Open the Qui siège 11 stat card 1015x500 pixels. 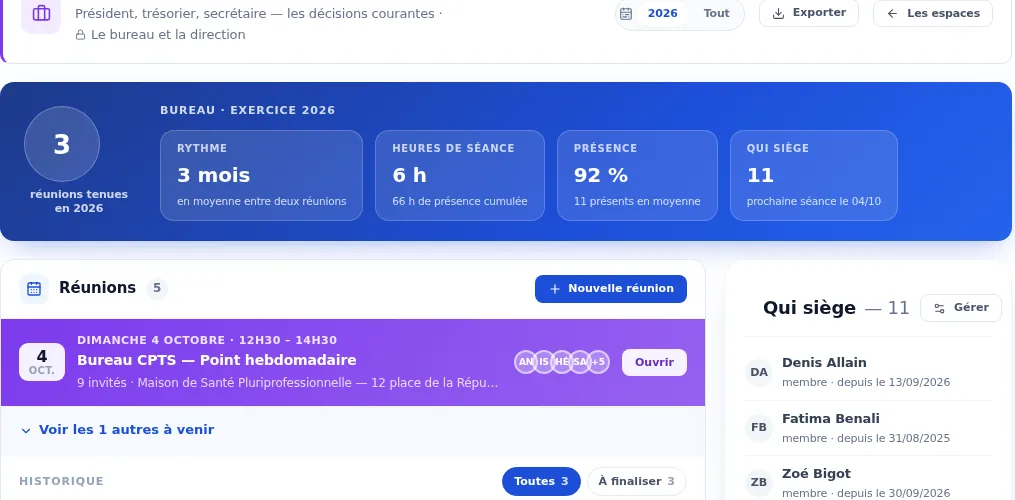click(814, 176)
